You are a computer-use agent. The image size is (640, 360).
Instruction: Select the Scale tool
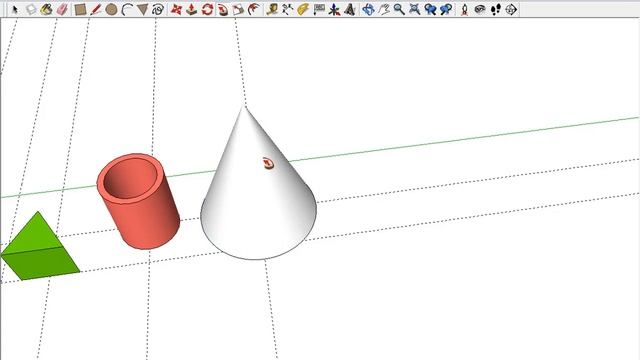coord(238,9)
